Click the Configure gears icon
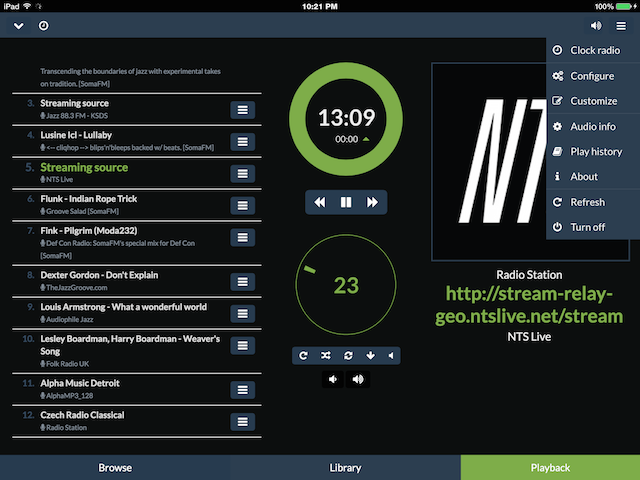The width and height of the screenshot is (640, 480). [558, 76]
